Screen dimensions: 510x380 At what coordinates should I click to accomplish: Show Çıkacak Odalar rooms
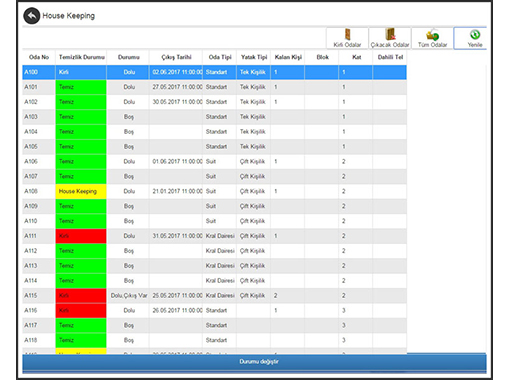[390, 38]
